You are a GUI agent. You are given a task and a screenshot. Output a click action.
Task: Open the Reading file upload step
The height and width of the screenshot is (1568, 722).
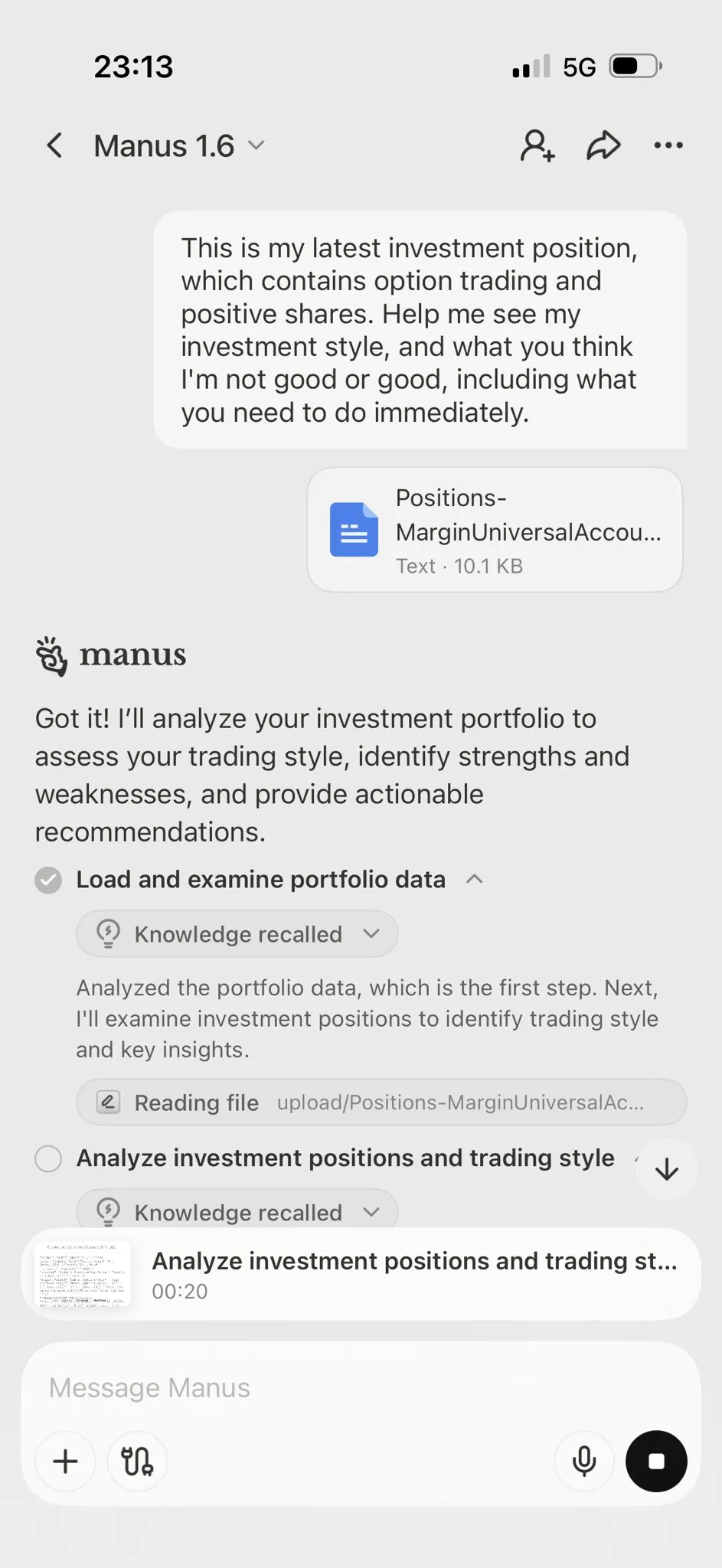click(381, 1102)
